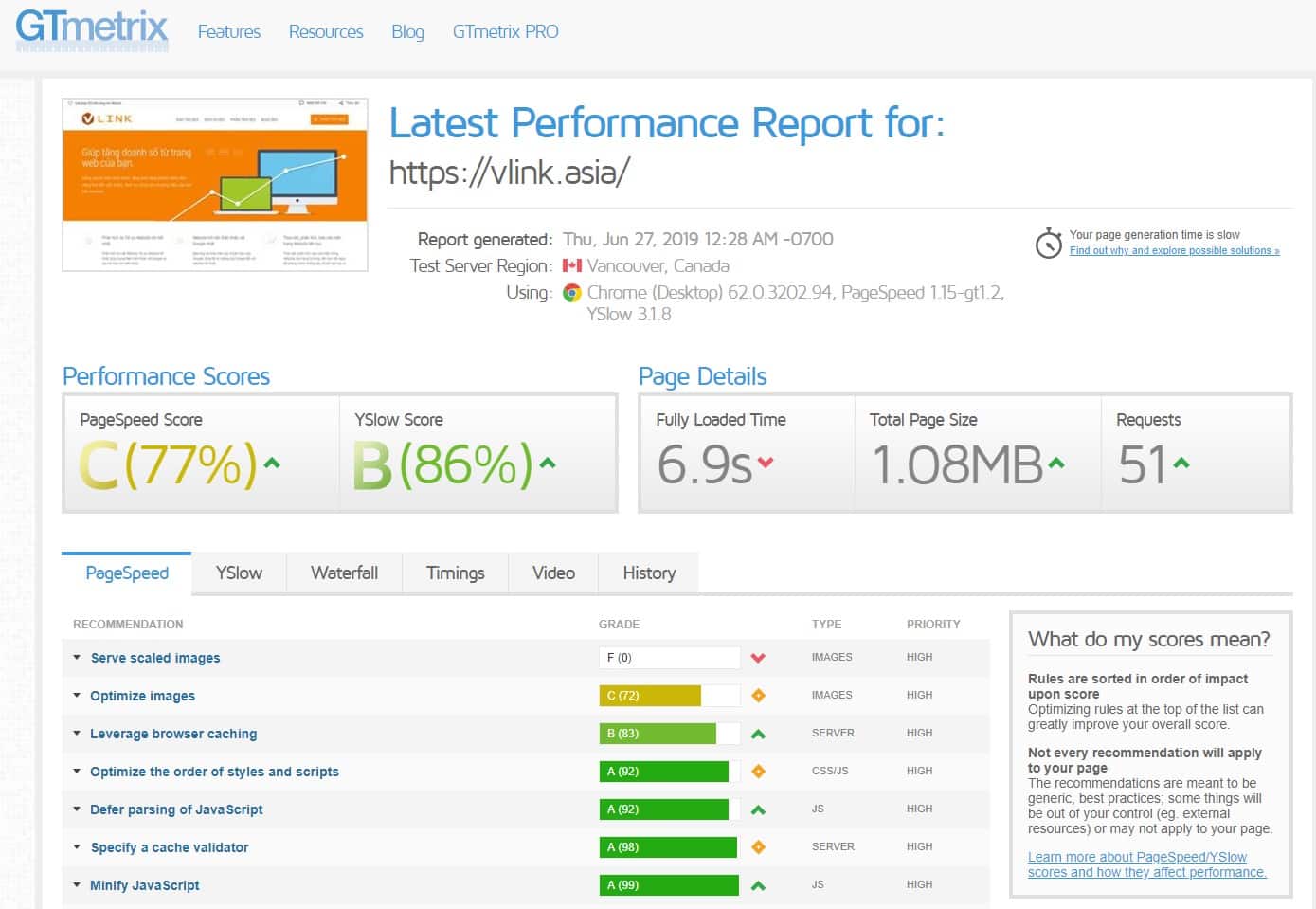Click the Leverage browser caching link
The height and width of the screenshot is (909, 1316).
point(173,734)
